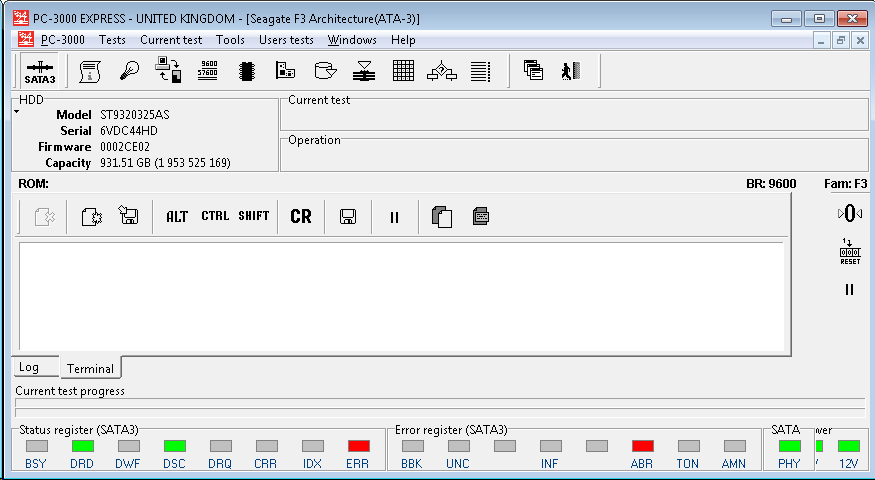Click the green PHY SATA indicator

(x=790, y=446)
